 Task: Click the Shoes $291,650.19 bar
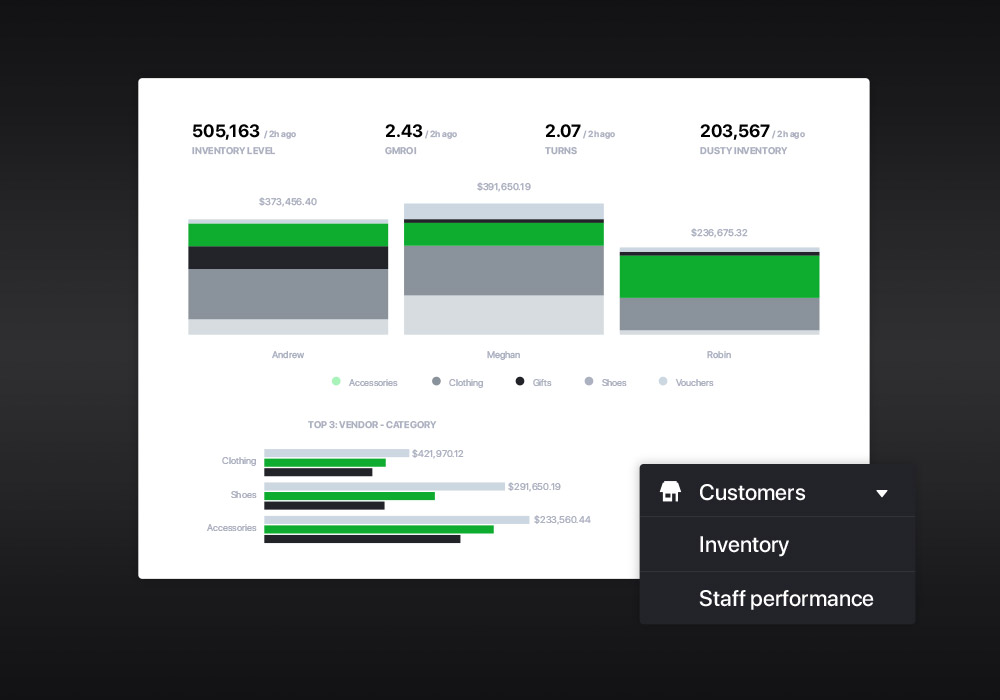(385, 486)
